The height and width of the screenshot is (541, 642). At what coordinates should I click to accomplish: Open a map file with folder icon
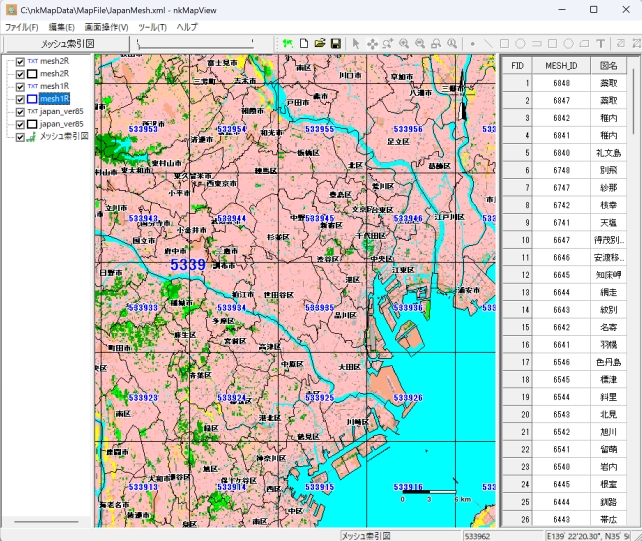coord(320,44)
